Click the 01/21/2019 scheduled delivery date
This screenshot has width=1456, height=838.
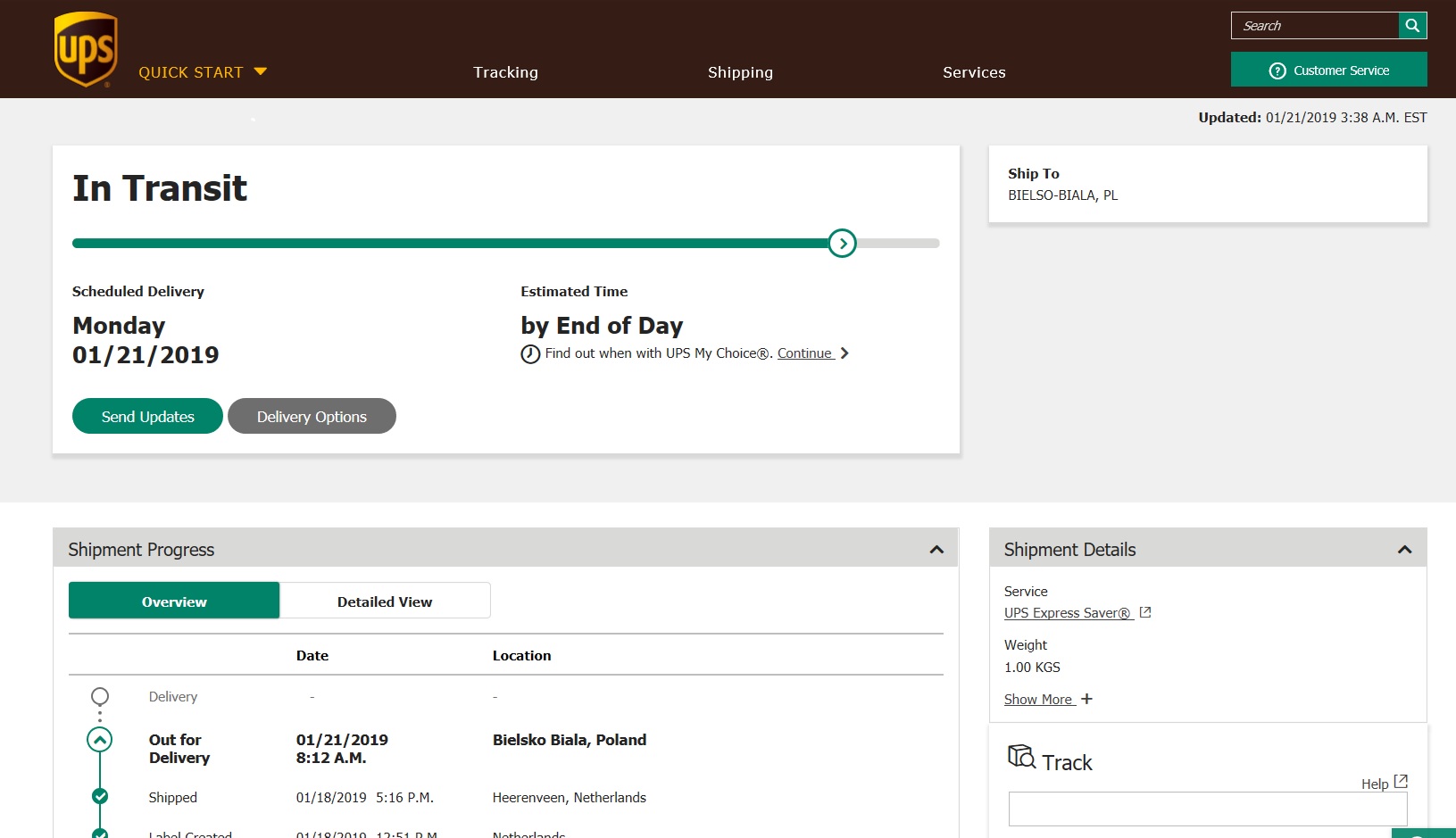146,355
